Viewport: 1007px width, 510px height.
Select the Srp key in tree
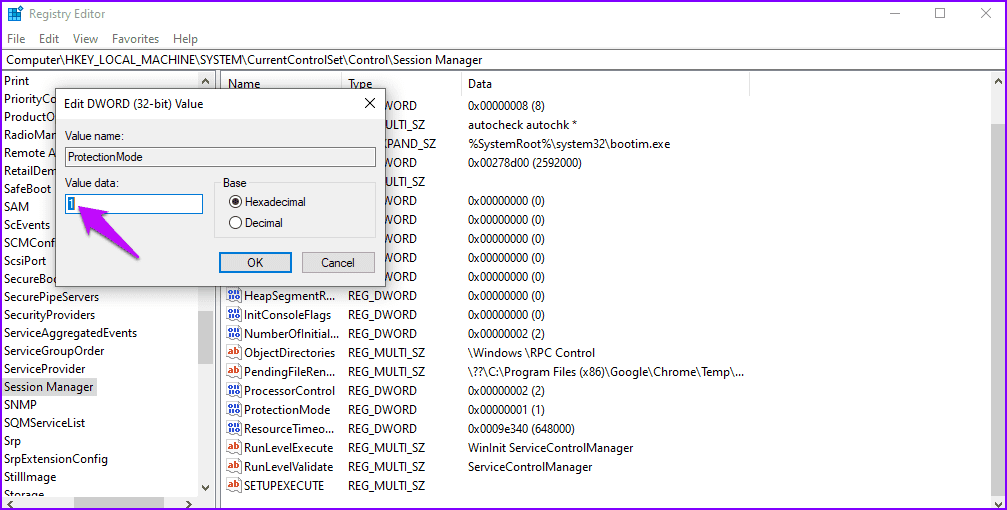click(x=12, y=441)
